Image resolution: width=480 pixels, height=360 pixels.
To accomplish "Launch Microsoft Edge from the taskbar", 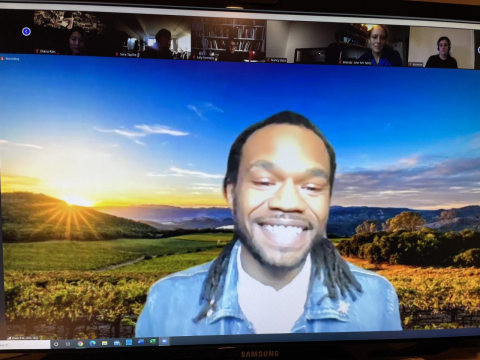I will tap(93, 343).
